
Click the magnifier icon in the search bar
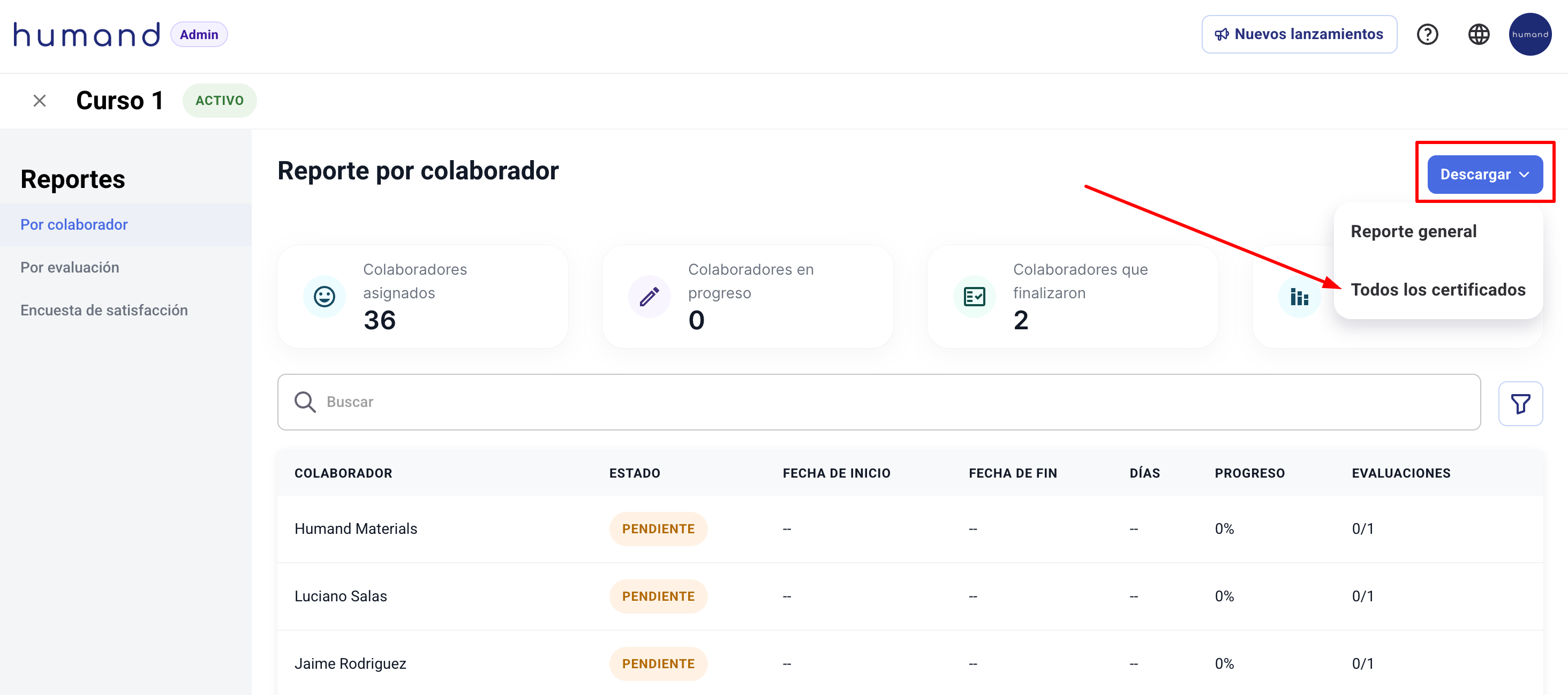click(x=305, y=402)
